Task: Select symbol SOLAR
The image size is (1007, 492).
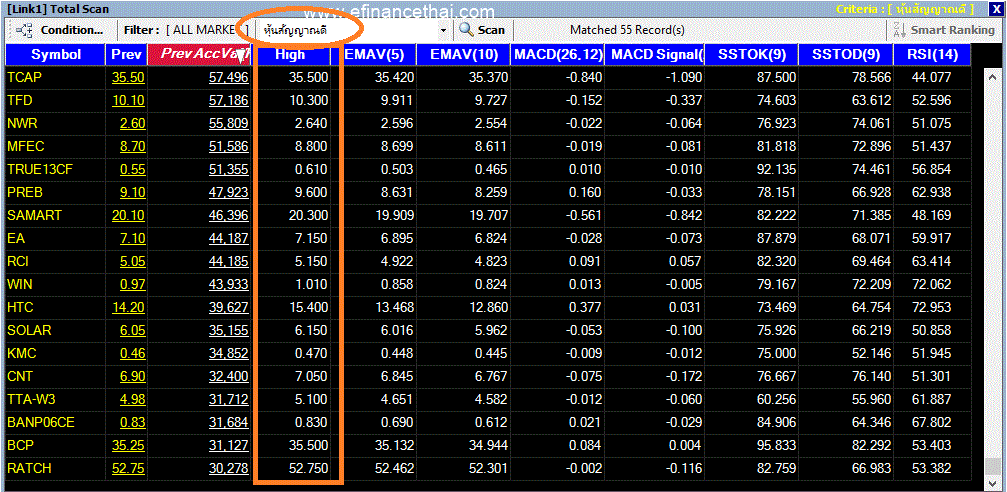Action: [x=30, y=330]
